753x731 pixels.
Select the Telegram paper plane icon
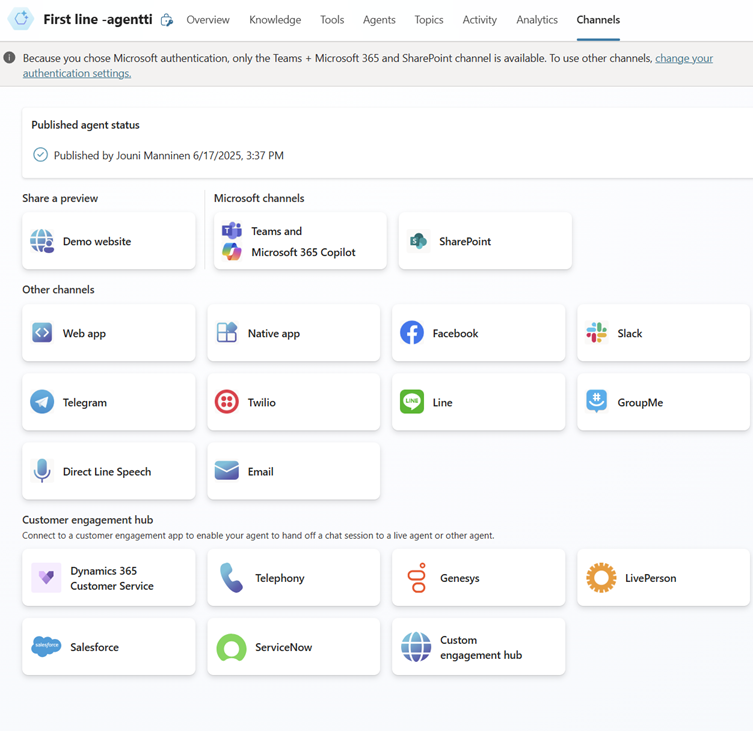(x=42, y=402)
